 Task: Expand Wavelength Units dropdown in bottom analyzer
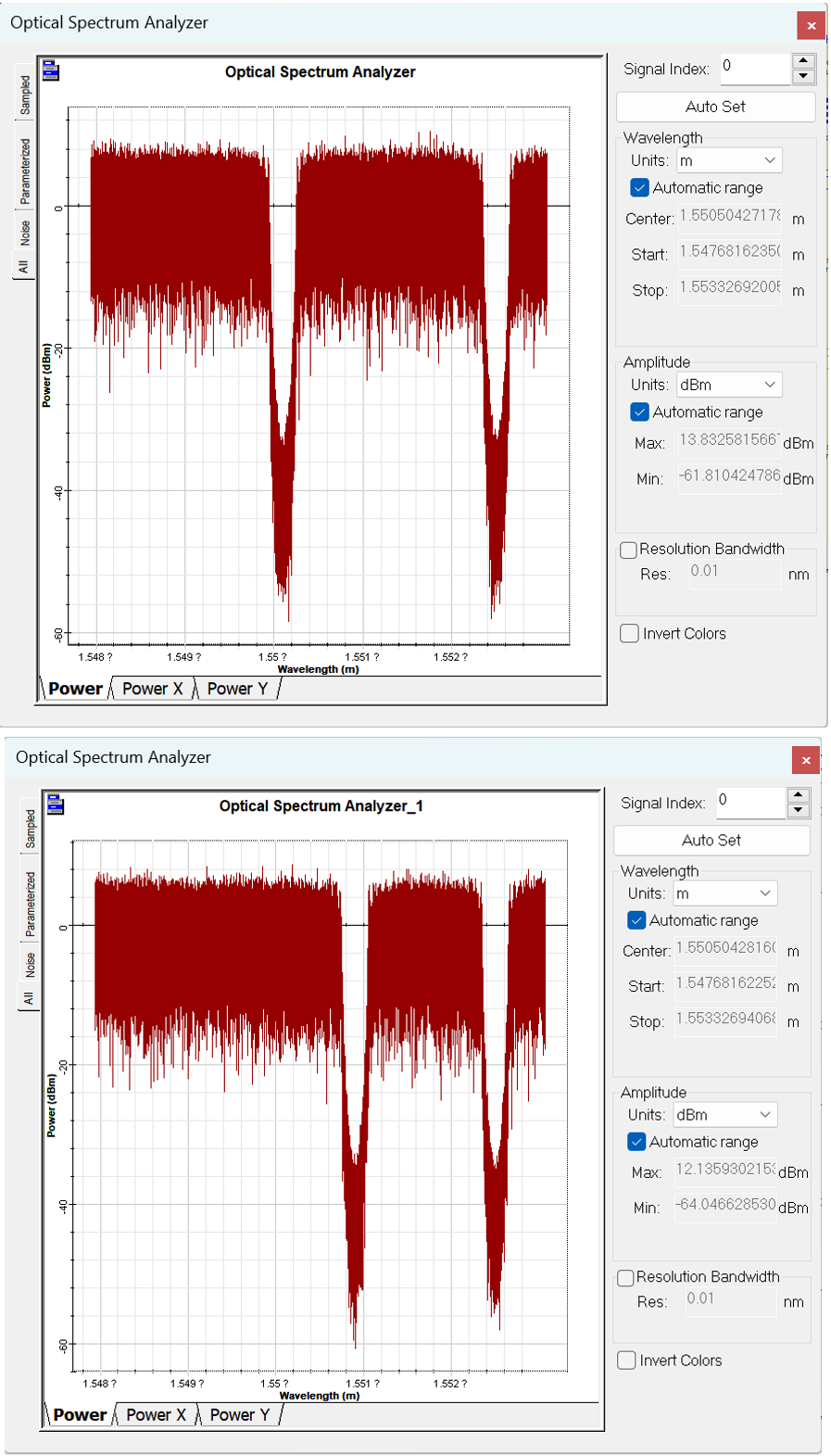tap(725, 893)
